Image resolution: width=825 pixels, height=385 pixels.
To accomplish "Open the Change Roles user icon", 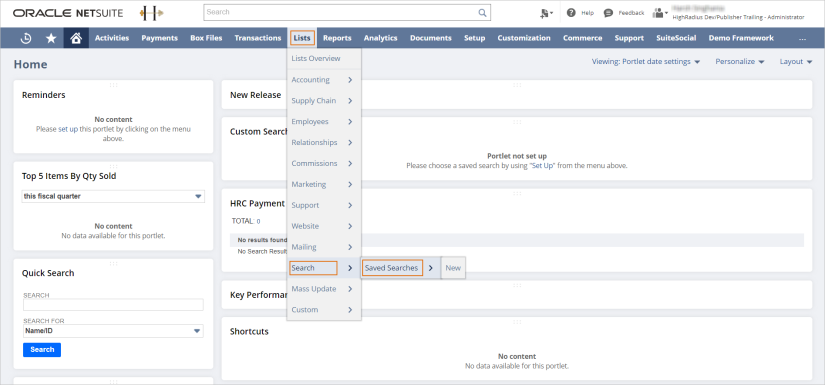I will point(660,13).
